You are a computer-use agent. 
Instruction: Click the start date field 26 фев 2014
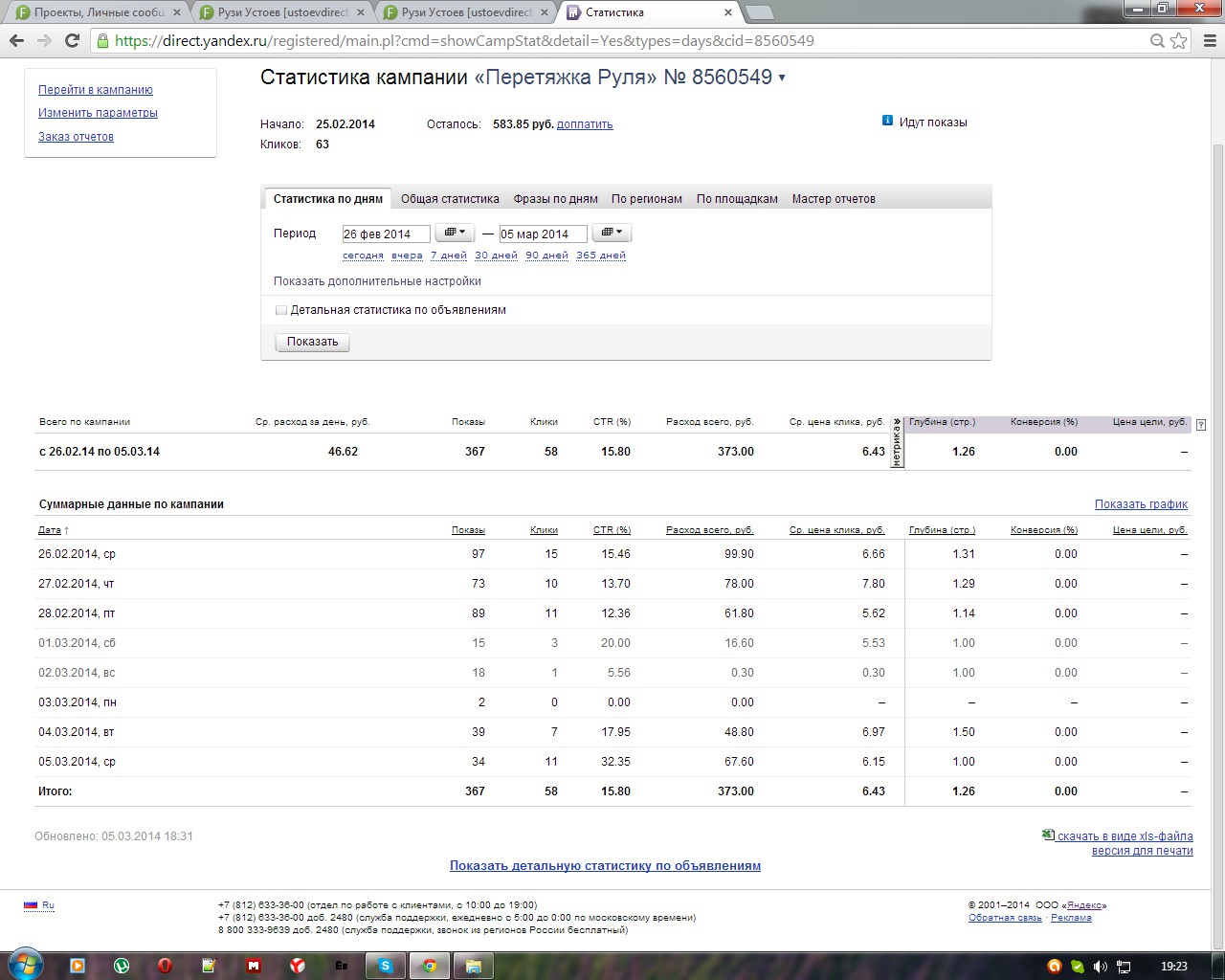click(x=386, y=234)
